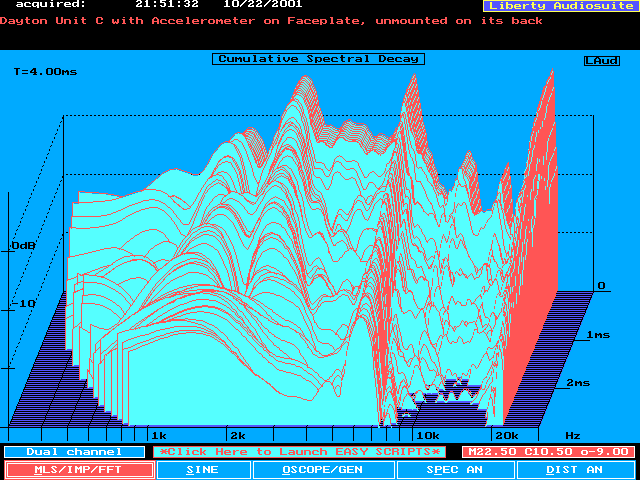Click the LAud logo box
The image size is (640, 480).
(x=601, y=61)
